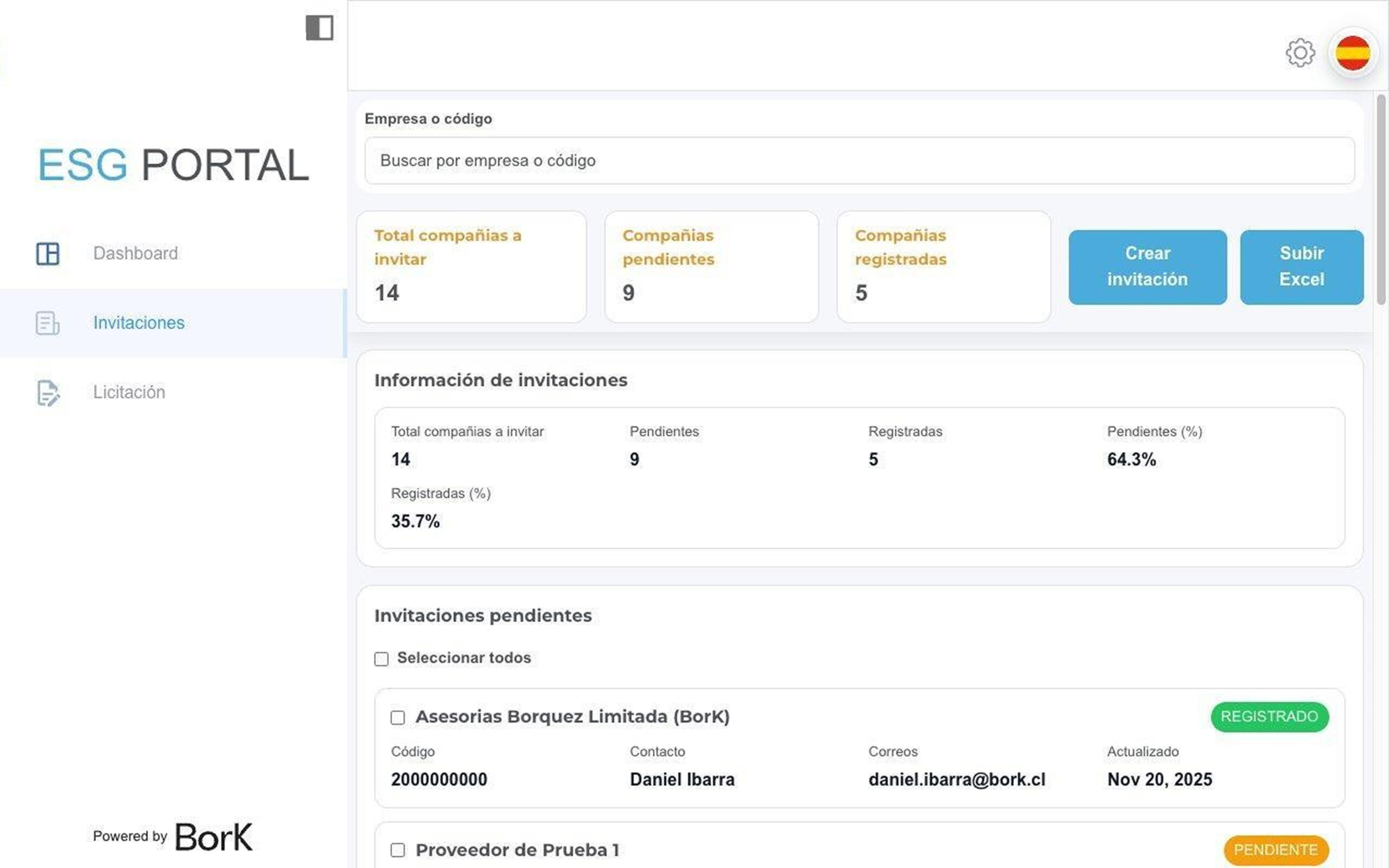Click the REGISTRADO status badge
Viewport: 1389px width, 868px height.
pos(1269,717)
